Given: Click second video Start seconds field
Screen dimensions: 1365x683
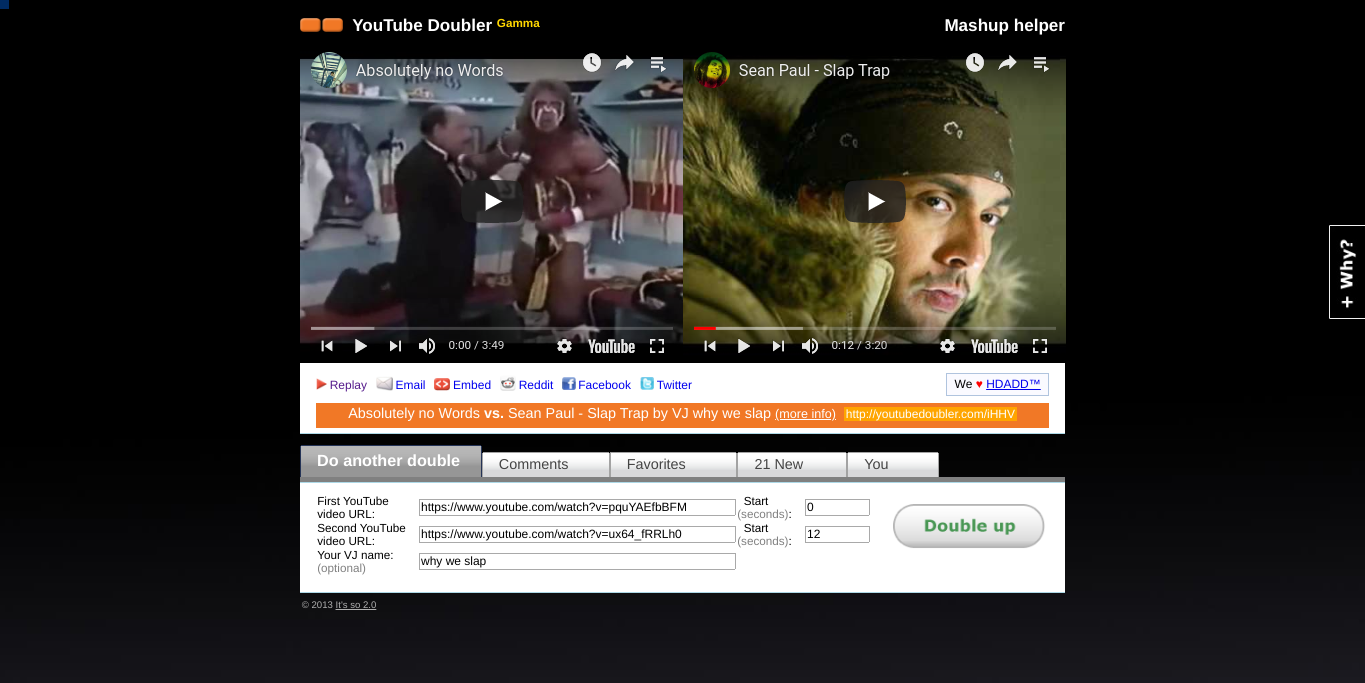Looking at the screenshot, I should (x=837, y=534).
